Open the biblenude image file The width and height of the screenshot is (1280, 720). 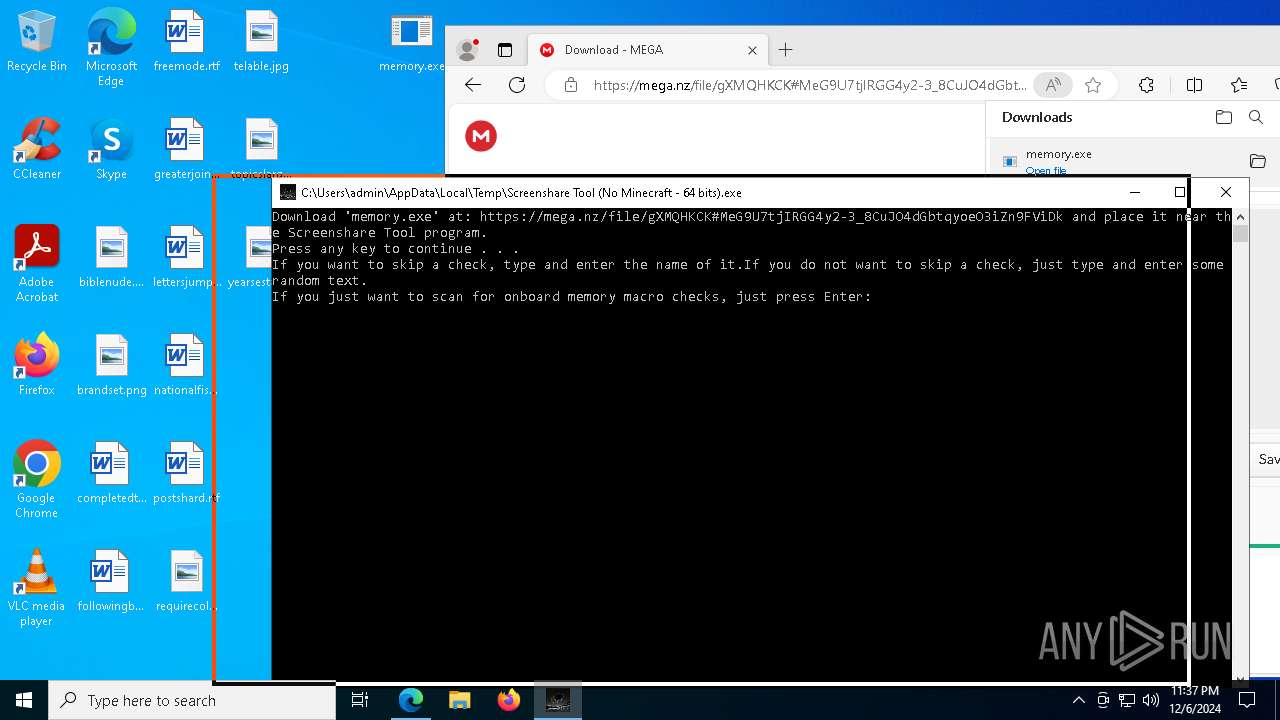click(x=111, y=257)
